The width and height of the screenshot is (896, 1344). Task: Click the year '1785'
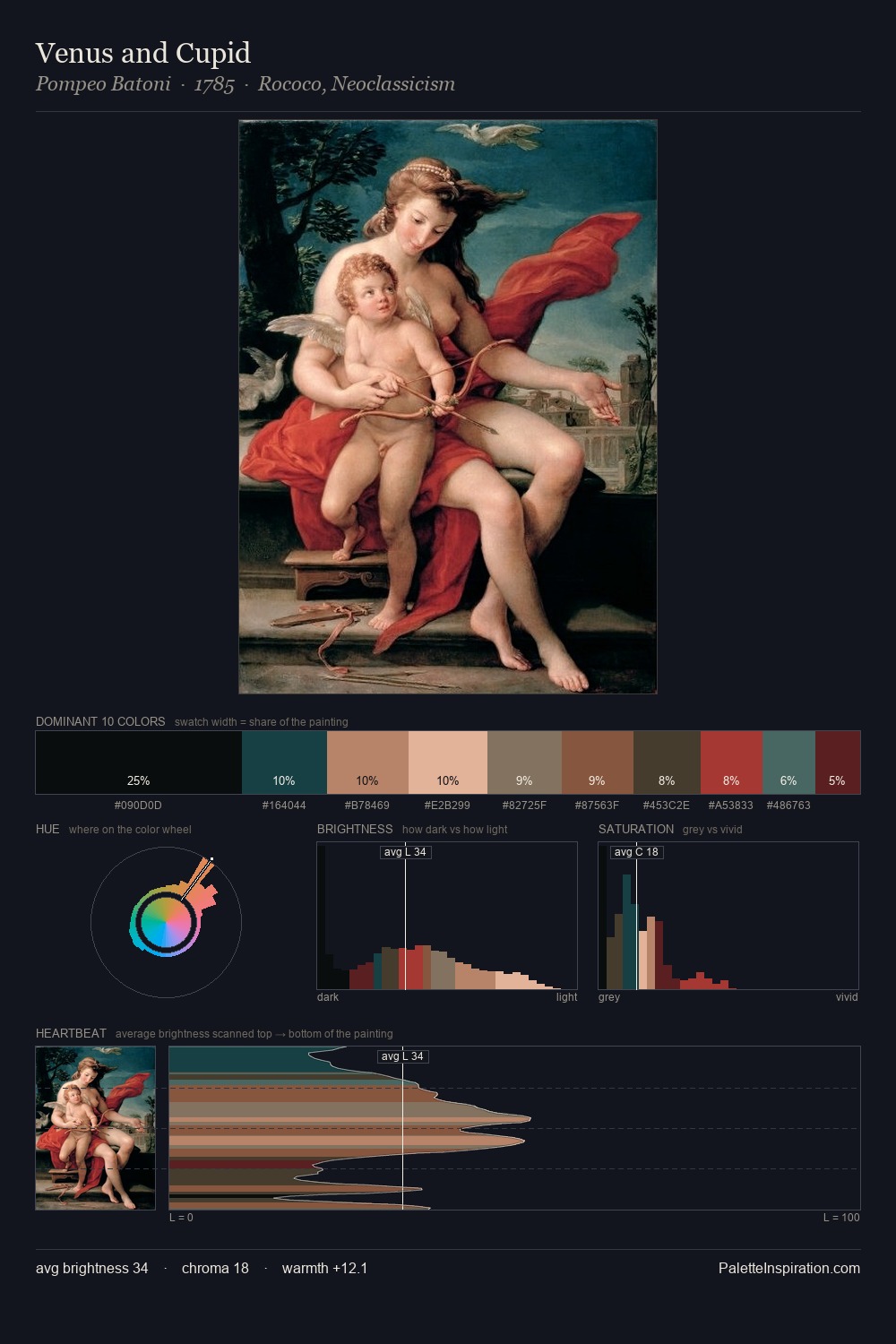(214, 84)
